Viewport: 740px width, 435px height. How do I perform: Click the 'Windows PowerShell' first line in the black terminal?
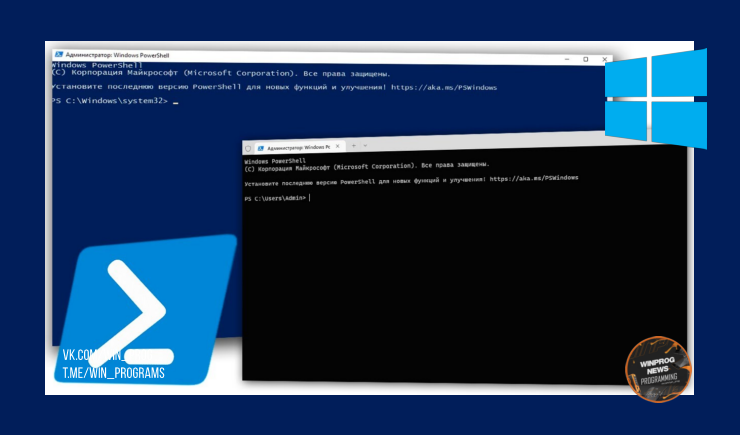[275, 161]
